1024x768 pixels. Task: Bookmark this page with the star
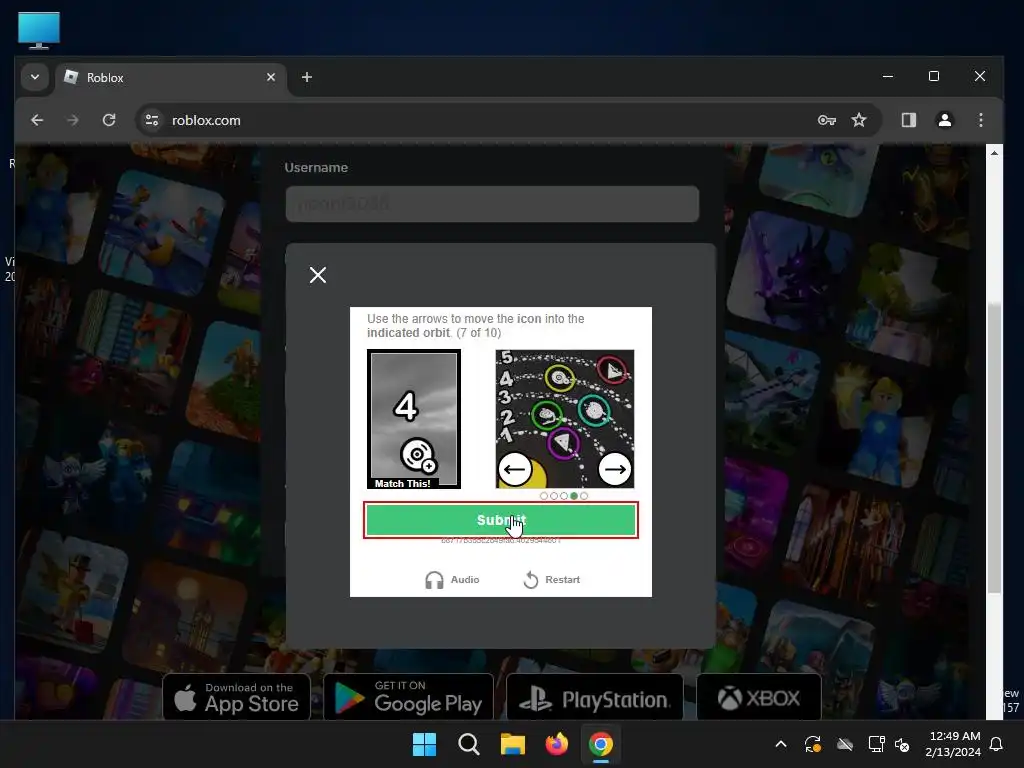point(859,120)
